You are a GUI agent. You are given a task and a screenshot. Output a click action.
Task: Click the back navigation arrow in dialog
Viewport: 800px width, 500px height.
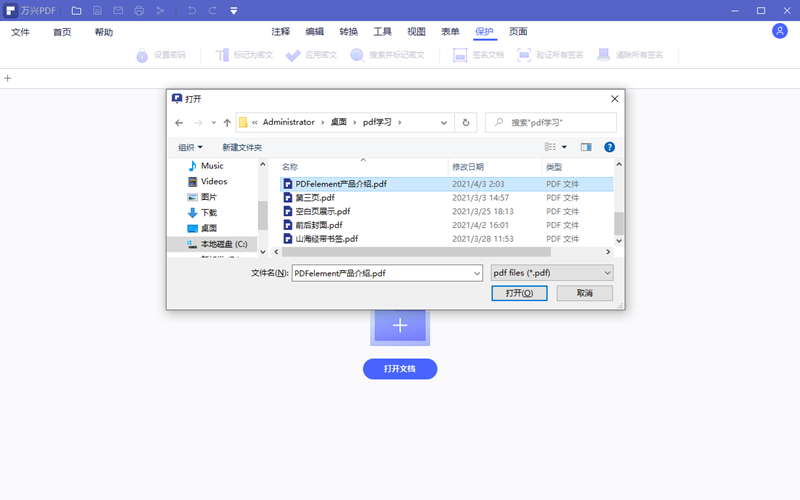[x=179, y=122]
